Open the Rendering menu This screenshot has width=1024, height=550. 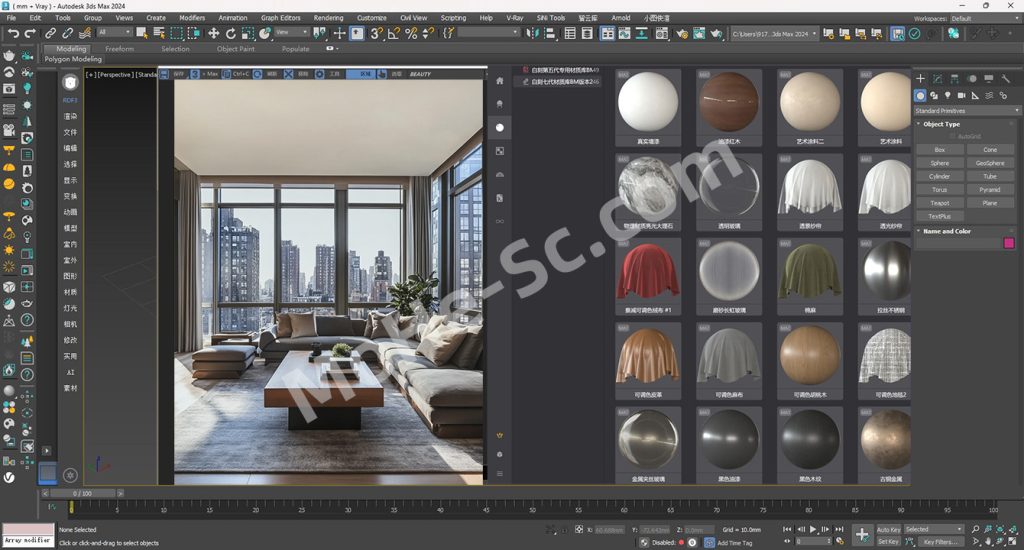point(328,18)
